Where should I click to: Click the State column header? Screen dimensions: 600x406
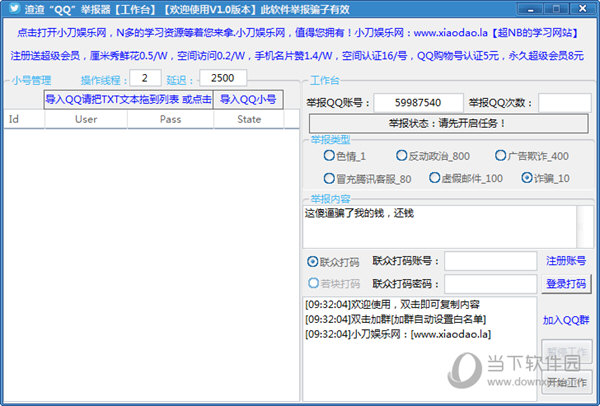249,119
